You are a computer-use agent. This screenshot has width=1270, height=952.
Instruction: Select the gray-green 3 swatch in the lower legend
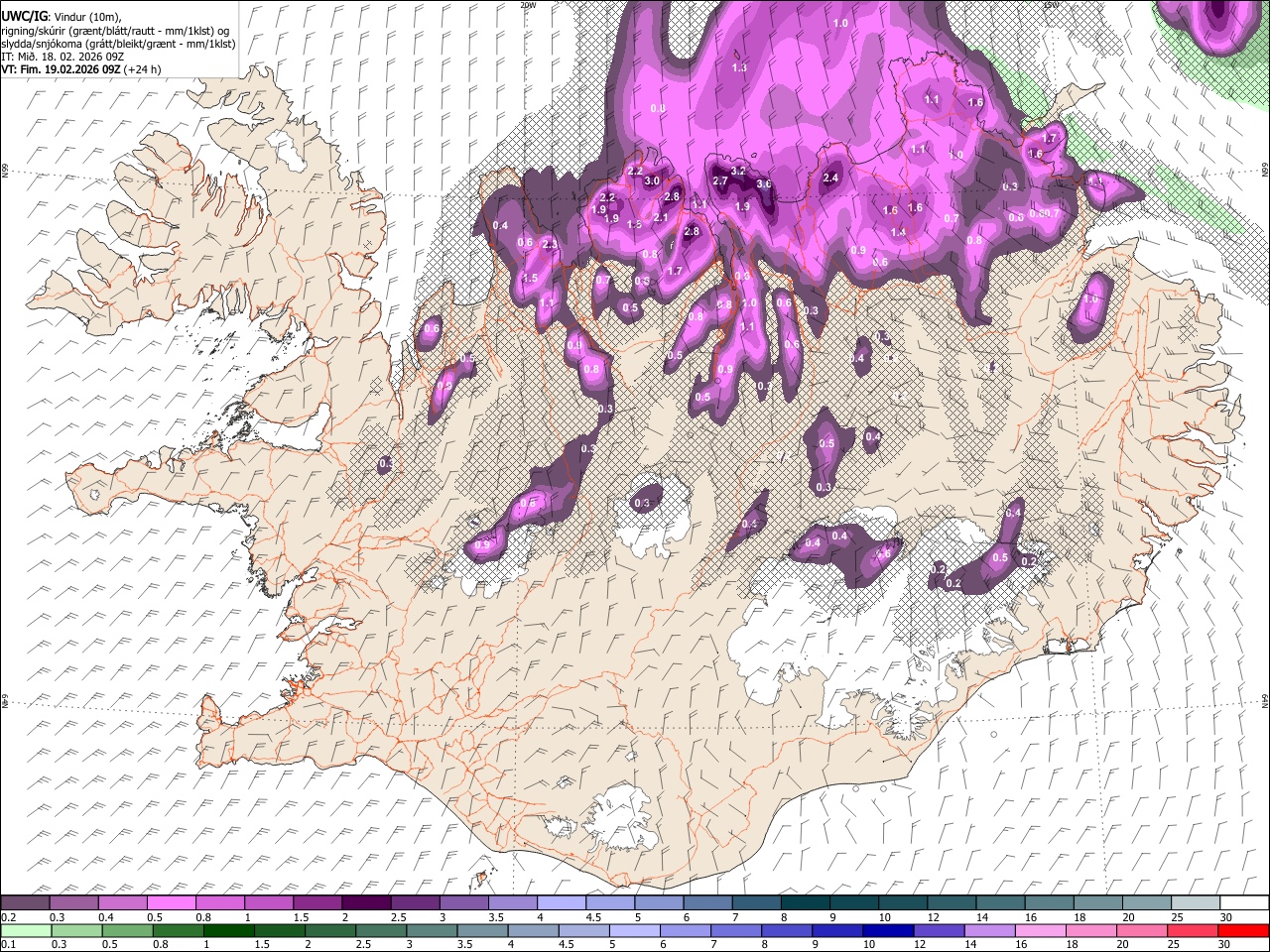click(430, 931)
